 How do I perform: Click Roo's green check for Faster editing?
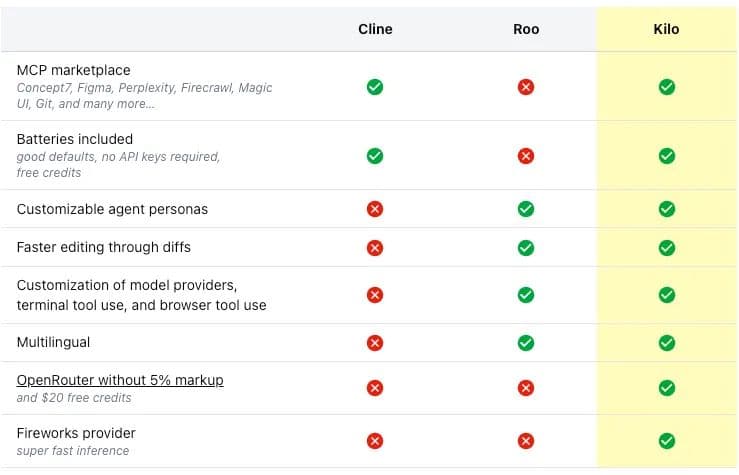click(526, 247)
